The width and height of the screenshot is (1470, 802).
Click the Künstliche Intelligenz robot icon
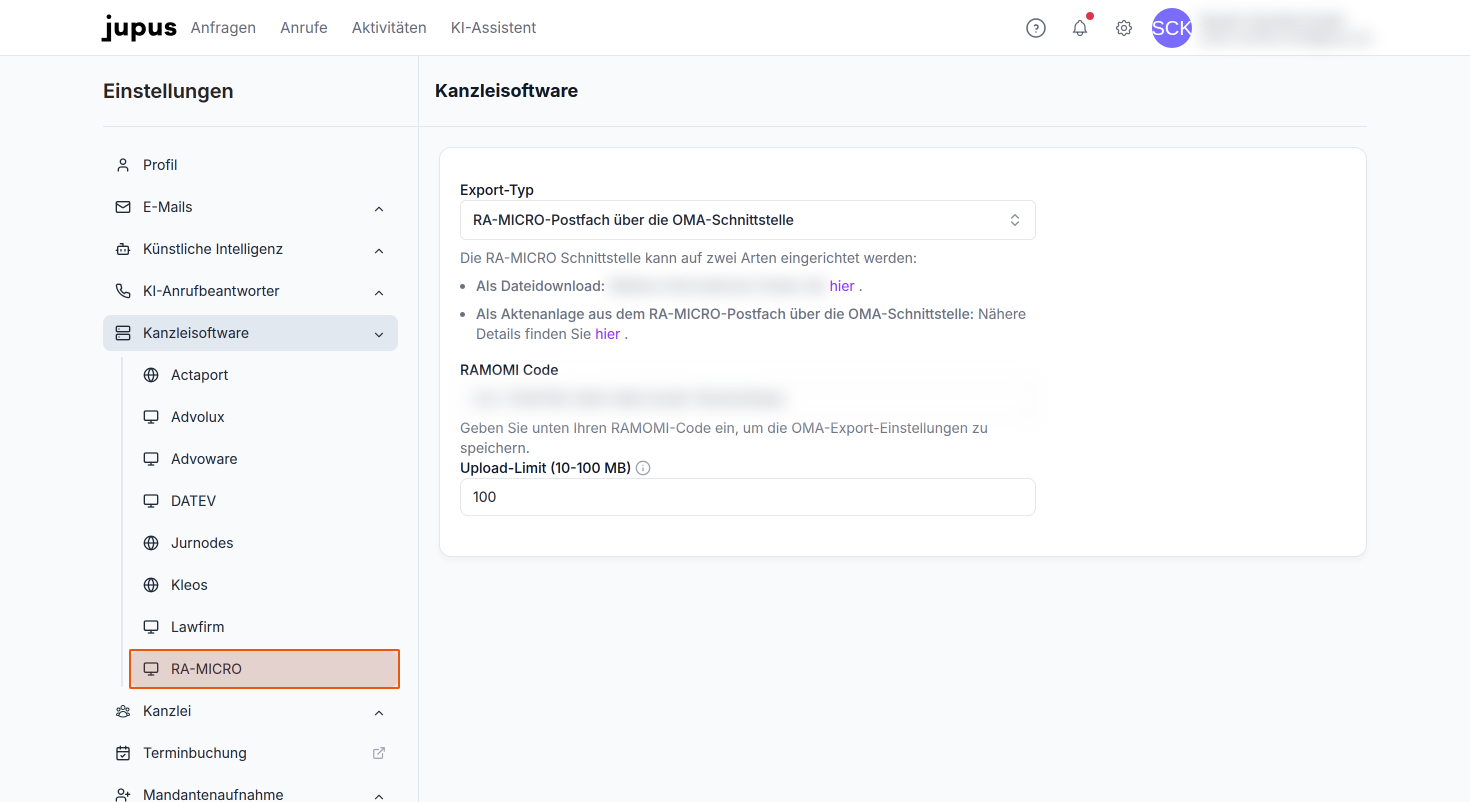pos(123,249)
